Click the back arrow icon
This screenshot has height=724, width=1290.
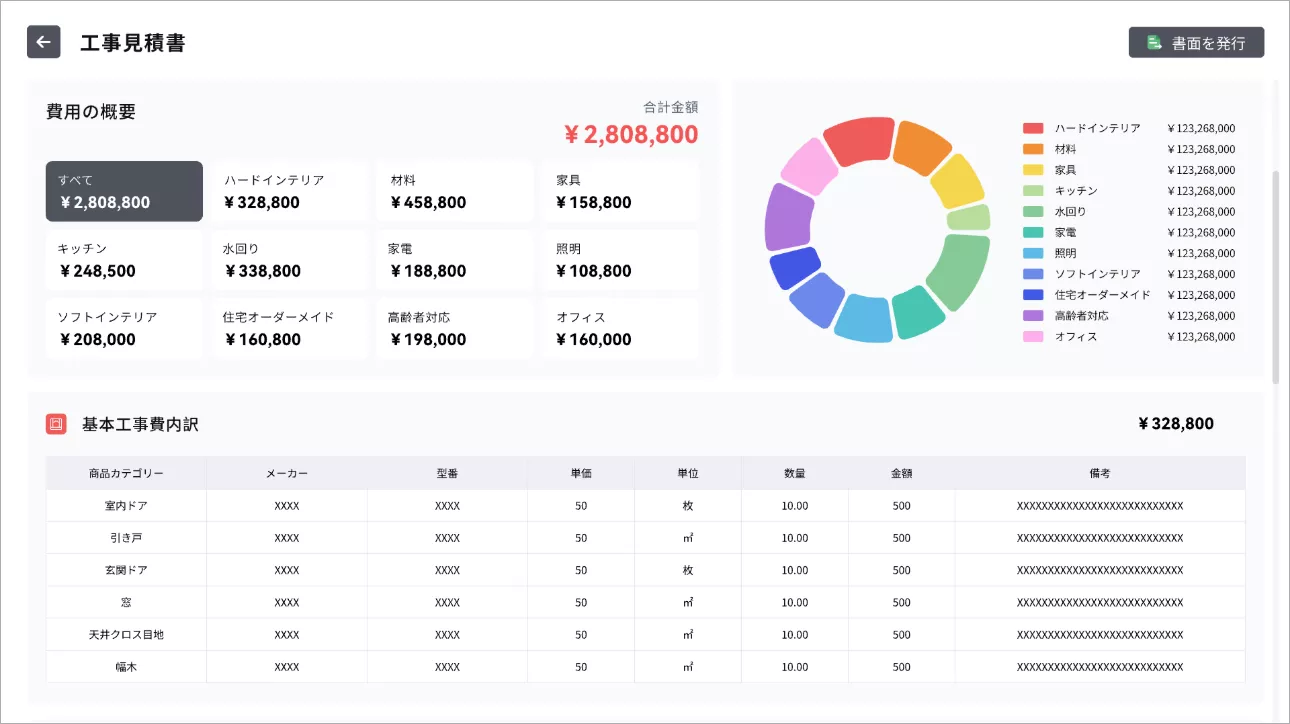tap(43, 42)
